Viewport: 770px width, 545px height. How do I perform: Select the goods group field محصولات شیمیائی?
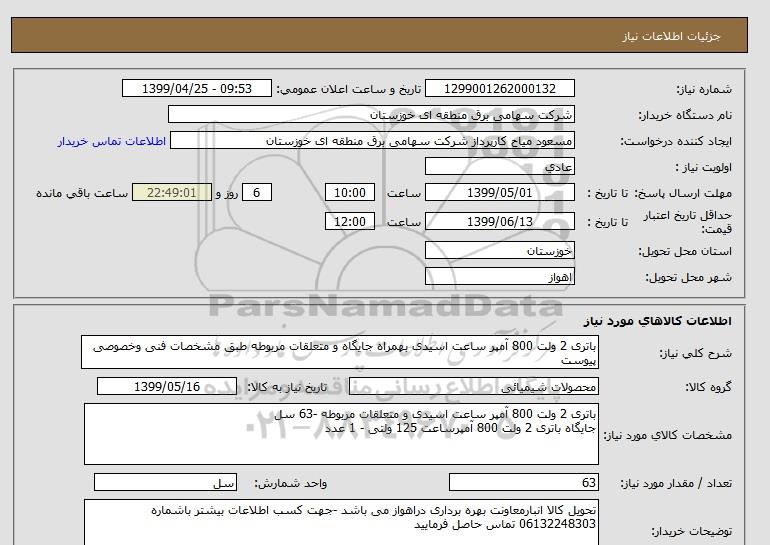[x=474, y=387]
